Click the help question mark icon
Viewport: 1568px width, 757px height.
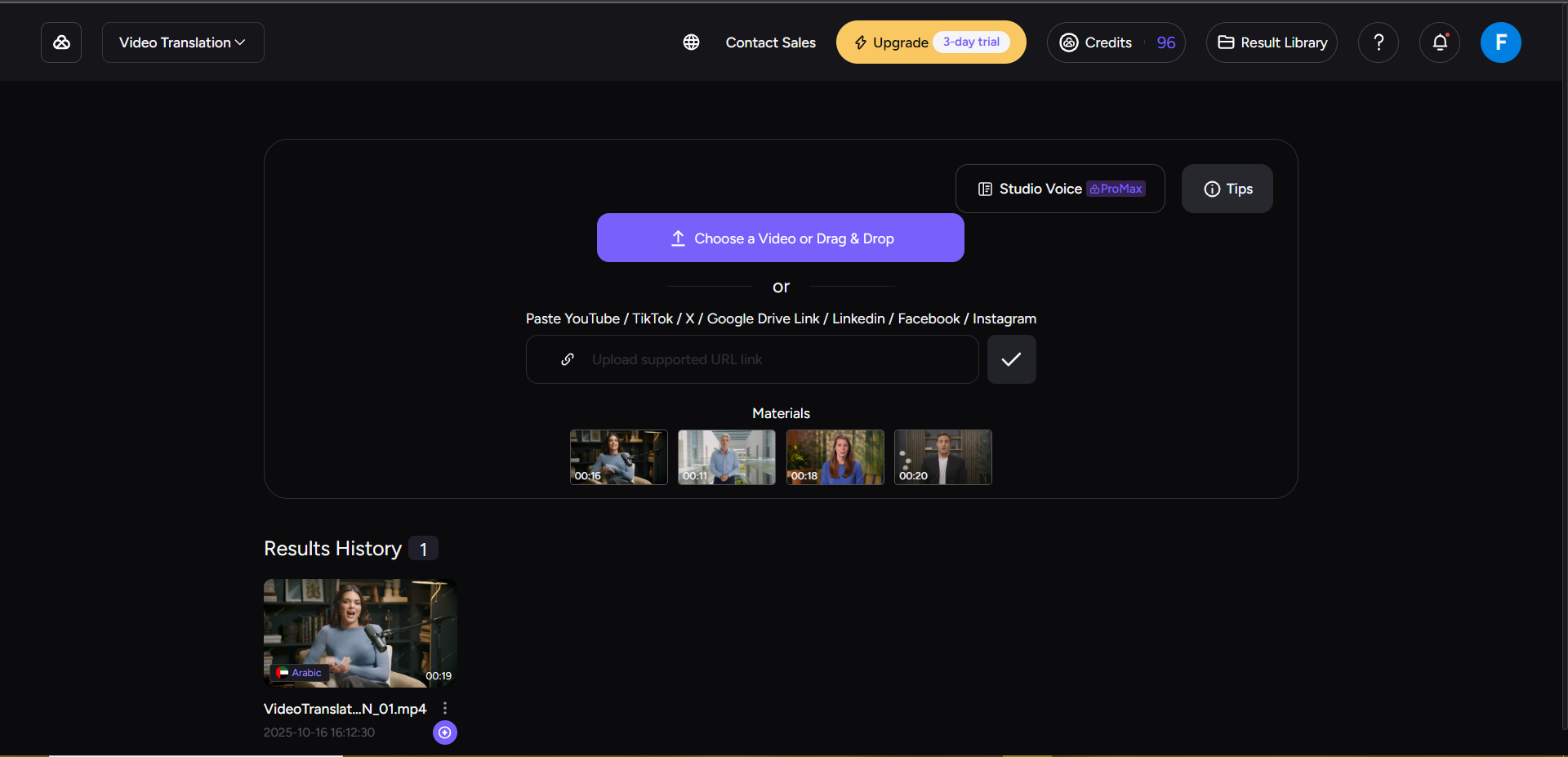[1379, 42]
